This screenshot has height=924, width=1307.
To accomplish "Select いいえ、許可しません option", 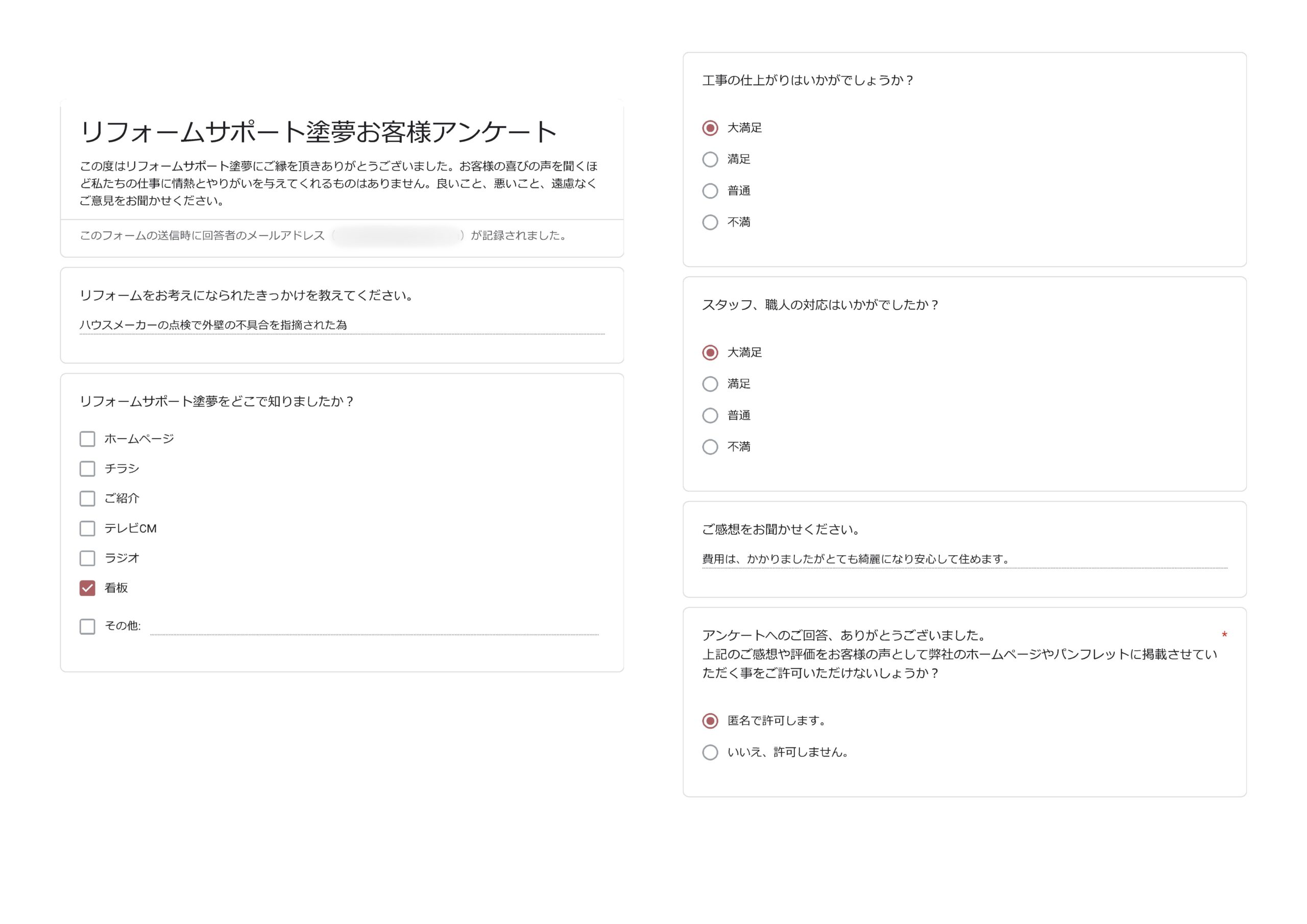I will click(x=710, y=752).
